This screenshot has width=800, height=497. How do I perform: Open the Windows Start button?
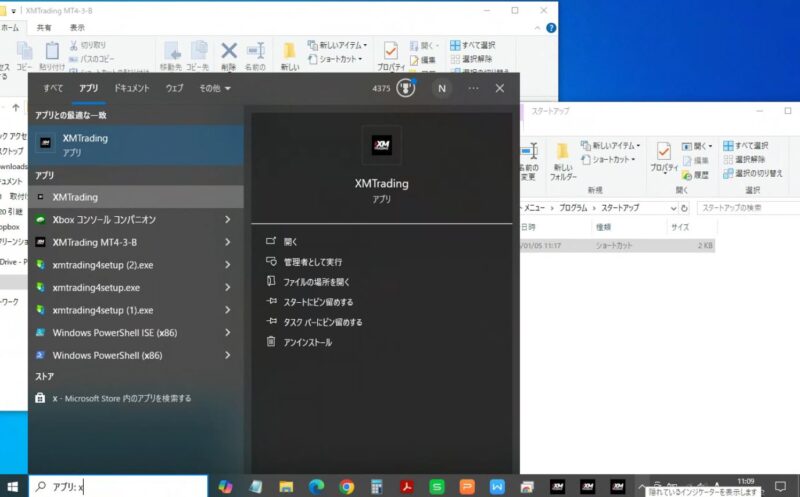(x=13, y=486)
